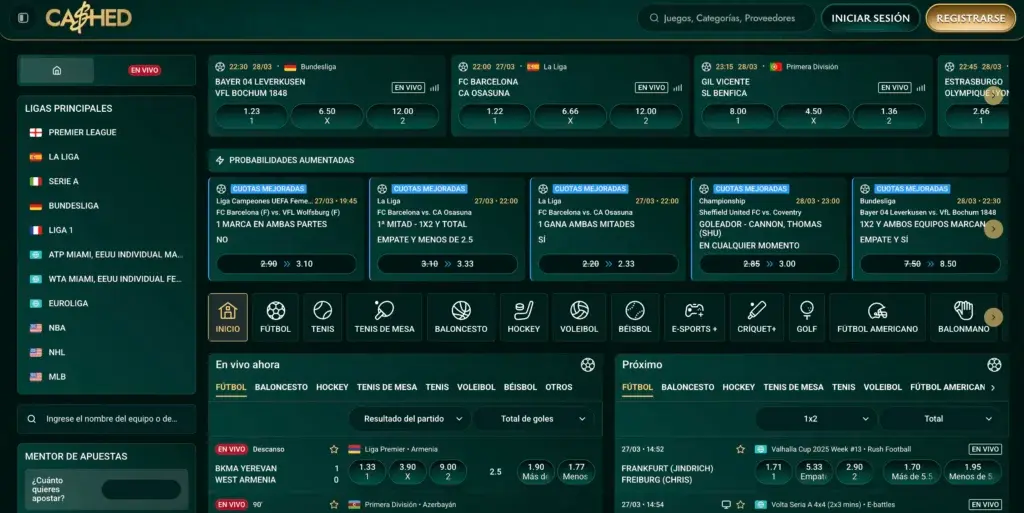Switch to the EN VIVO sidebar tab
The height and width of the screenshot is (513, 1024).
point(144,70)
